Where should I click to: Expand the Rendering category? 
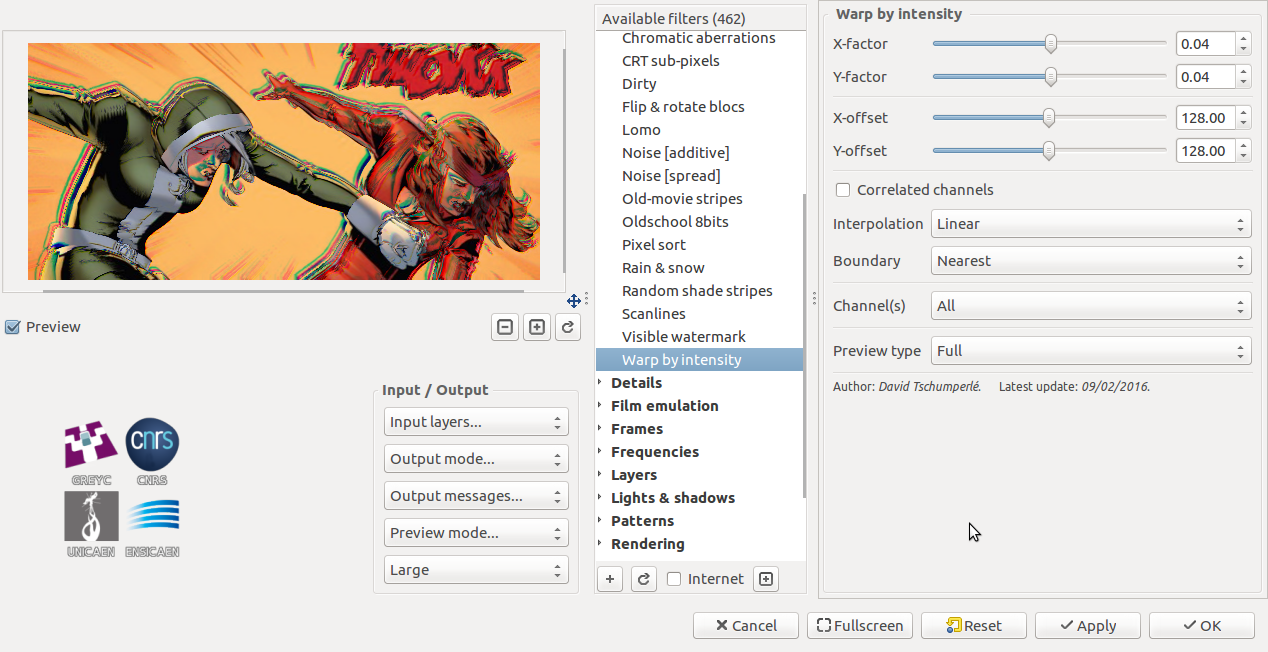[600, 544]
